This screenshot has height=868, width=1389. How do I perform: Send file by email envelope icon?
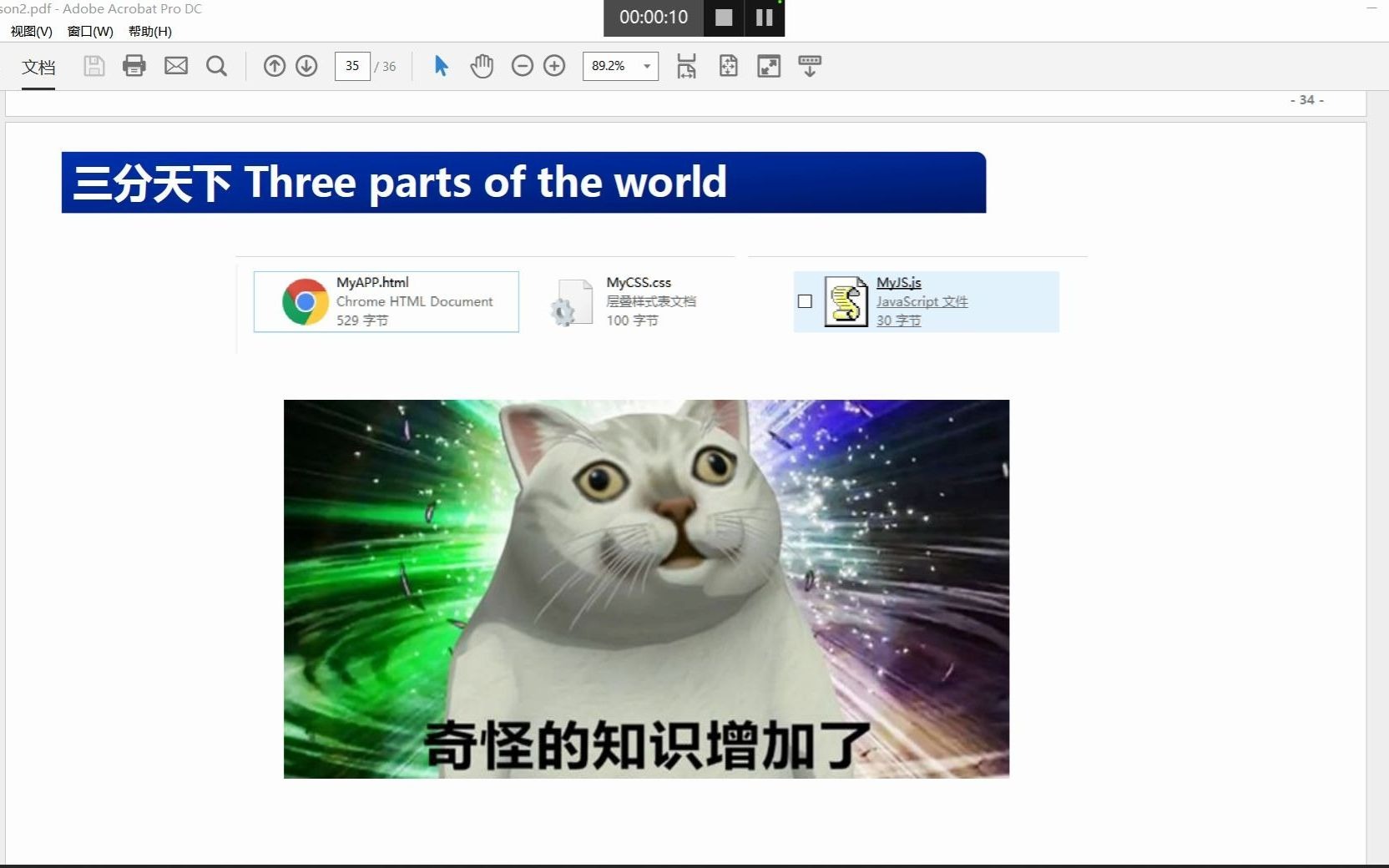pyautogui.click(x=176, y=66)
